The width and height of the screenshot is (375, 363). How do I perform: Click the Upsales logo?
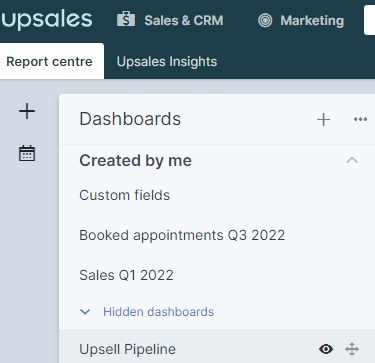click(x=46, y=20)
